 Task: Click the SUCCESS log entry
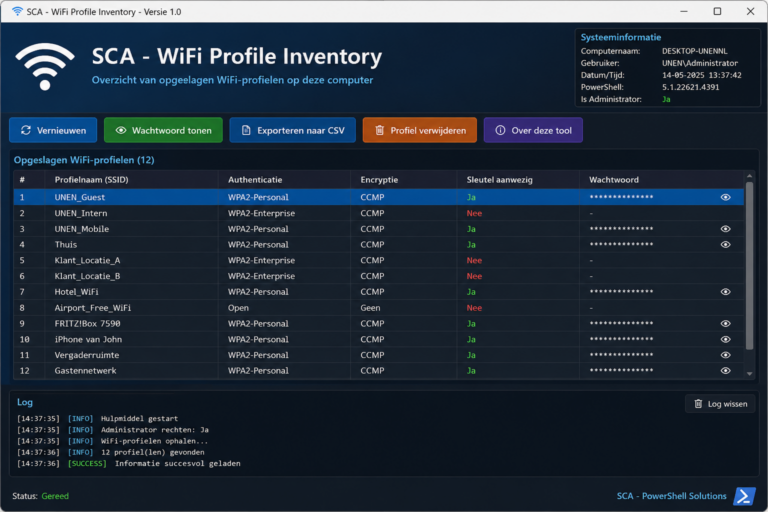[129, 463]
